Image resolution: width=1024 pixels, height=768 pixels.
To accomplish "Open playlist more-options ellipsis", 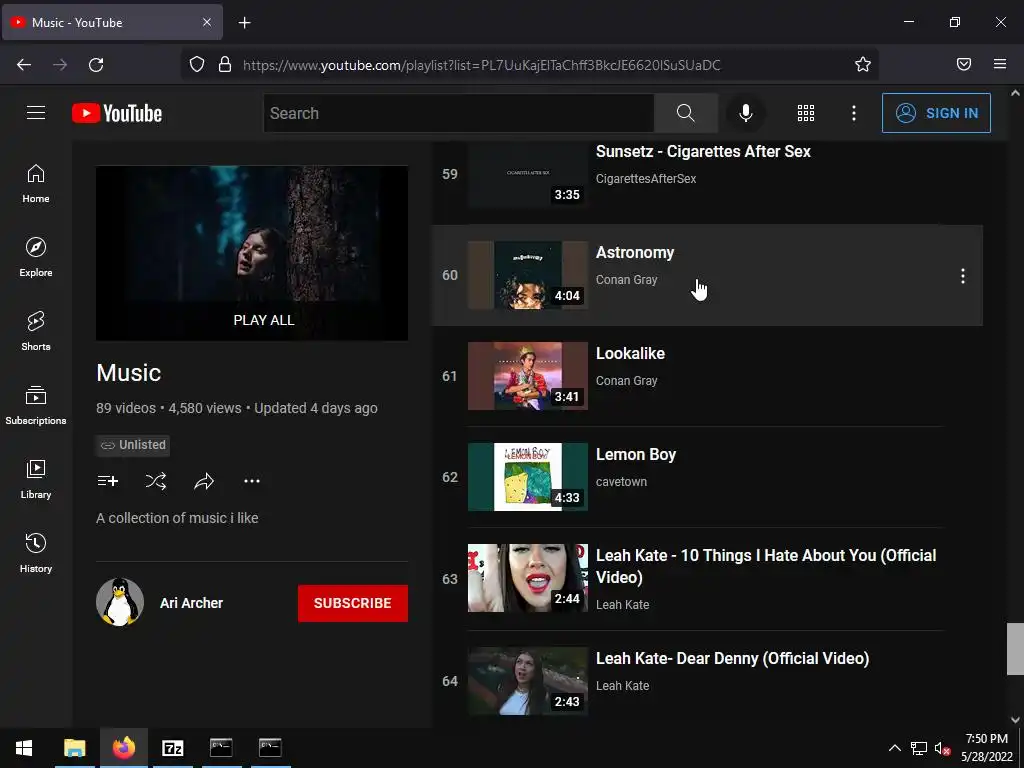I will pos(252,481).
